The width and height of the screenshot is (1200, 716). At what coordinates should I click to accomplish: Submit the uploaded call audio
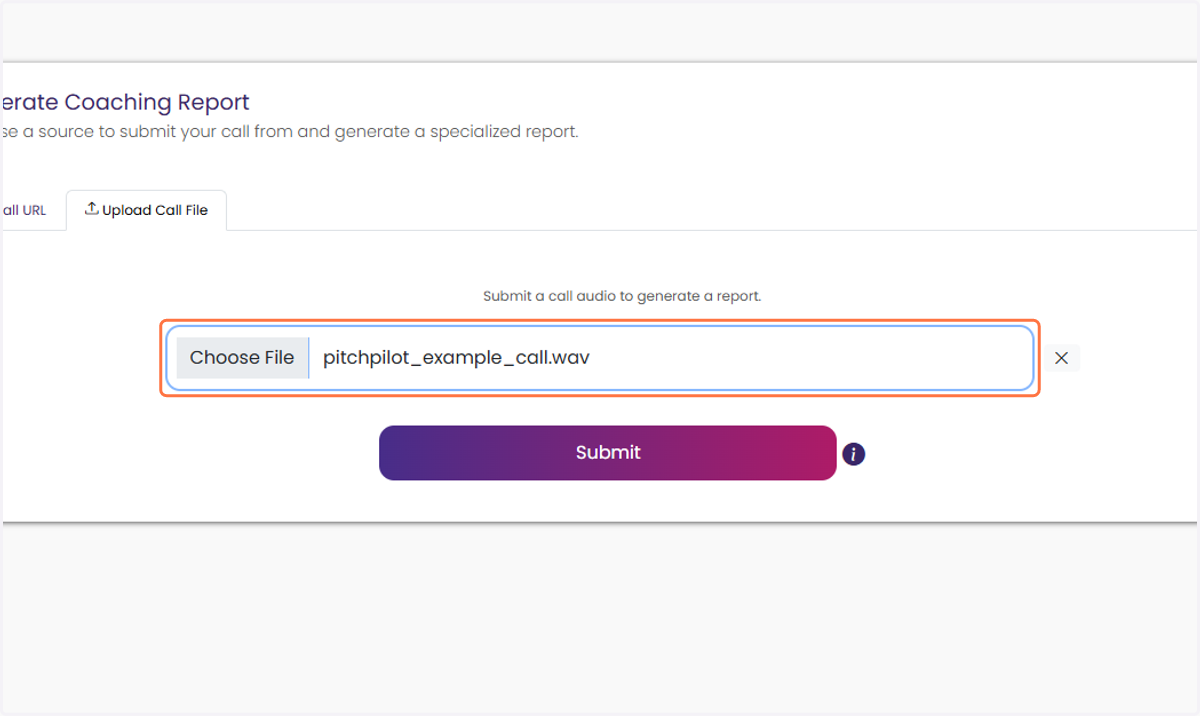(607, 453)
